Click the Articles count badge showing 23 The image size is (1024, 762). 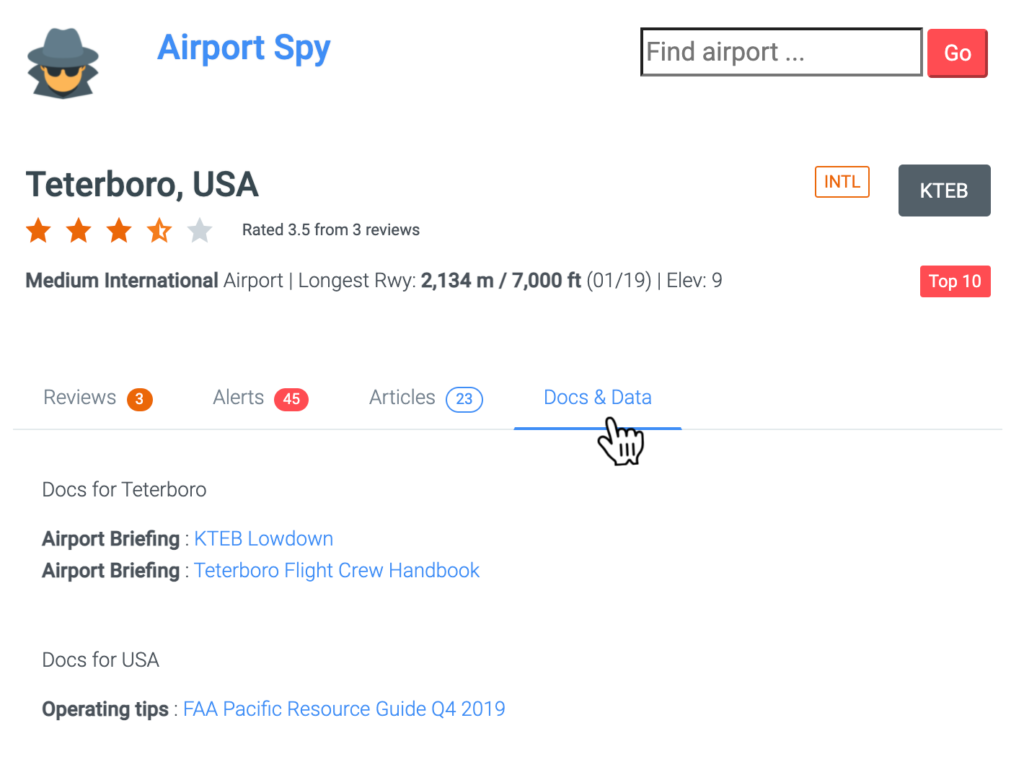pyautogui.click(x=464, y=400)
